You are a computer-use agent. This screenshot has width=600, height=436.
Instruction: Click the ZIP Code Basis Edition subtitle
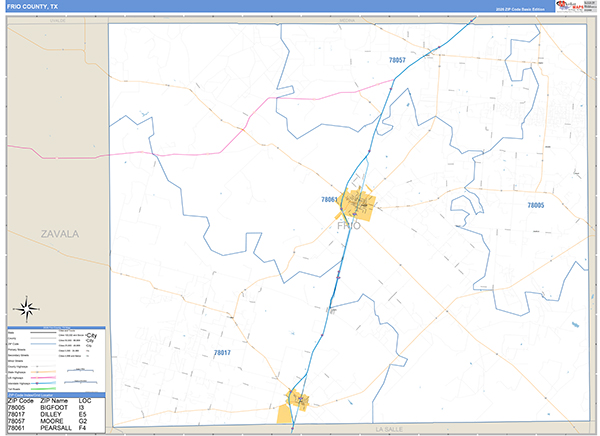point(520,9)
